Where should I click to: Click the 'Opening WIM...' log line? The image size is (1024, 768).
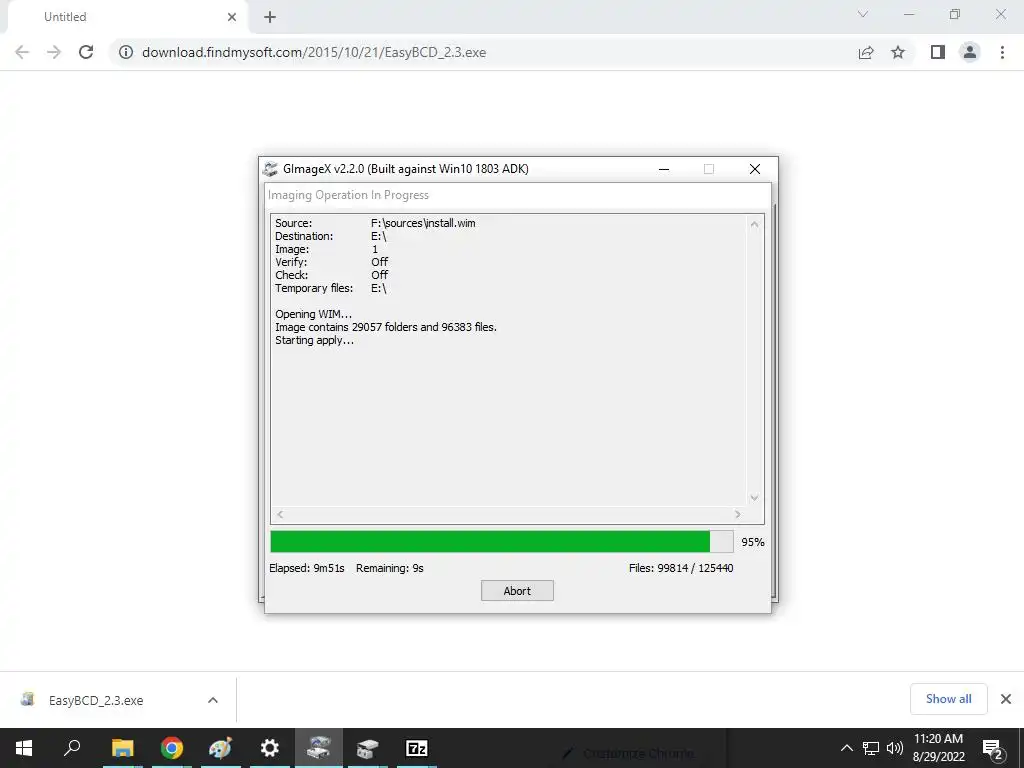tap(313, 314)
